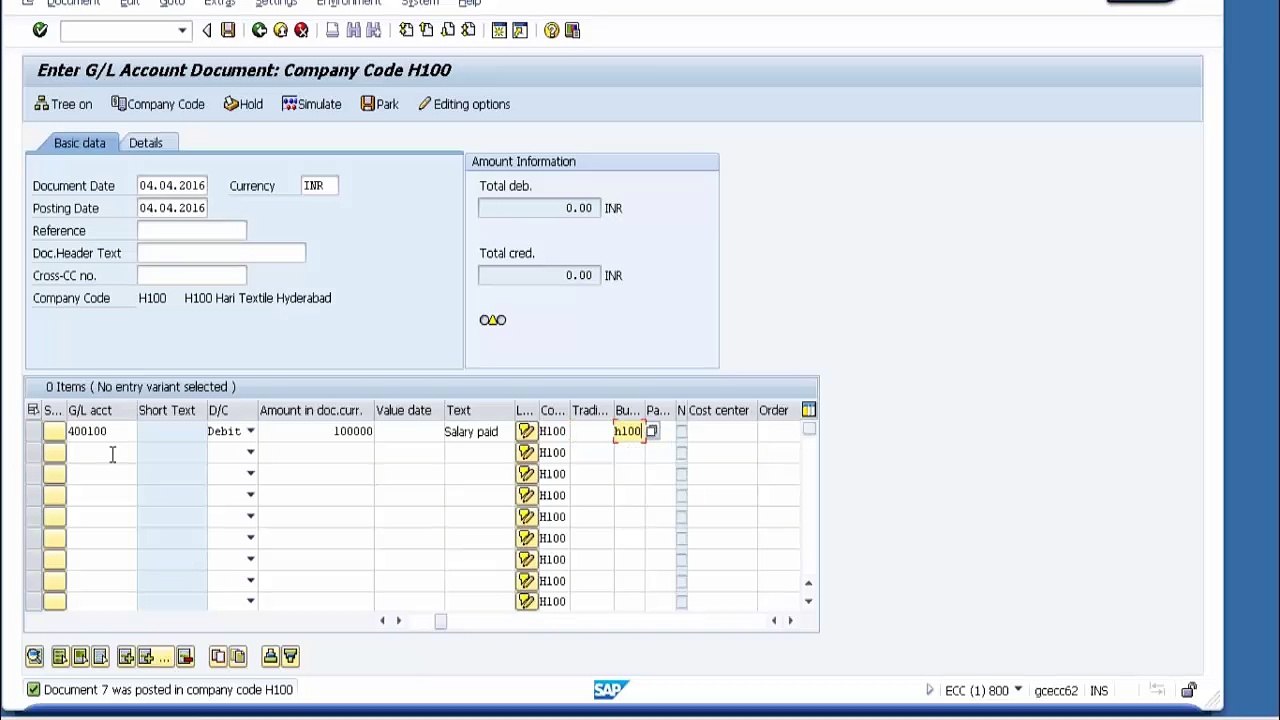Click the Currency field showing INR
The width and height of the screenshot is (1280, 720).
pos(319,186)
